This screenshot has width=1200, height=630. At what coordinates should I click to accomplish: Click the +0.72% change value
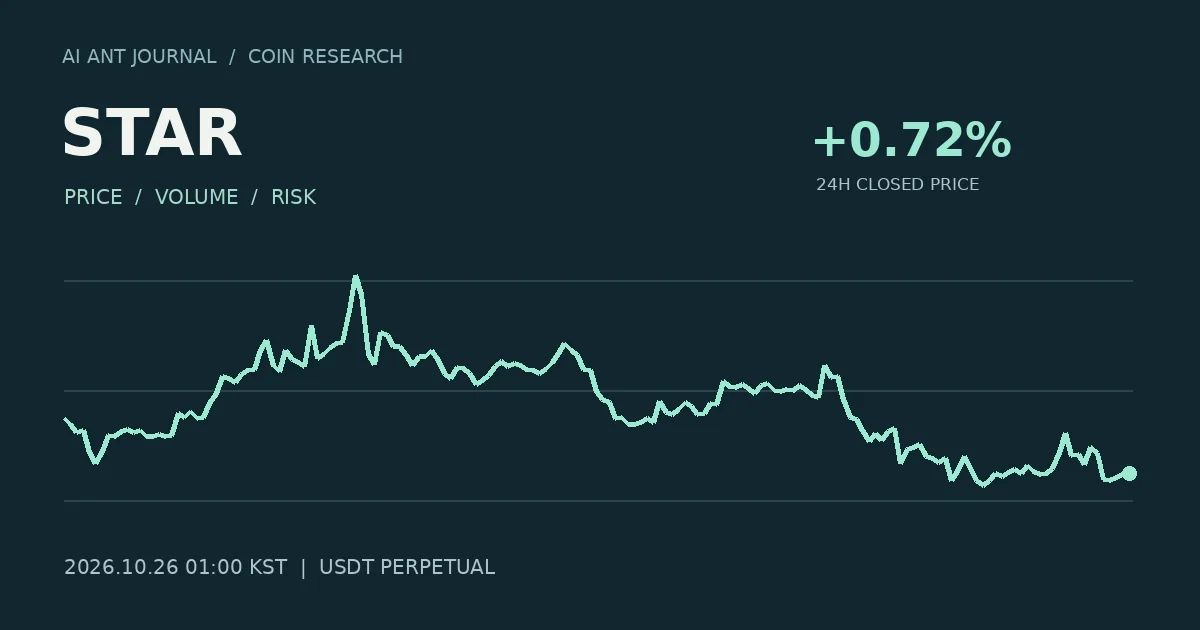912,141
